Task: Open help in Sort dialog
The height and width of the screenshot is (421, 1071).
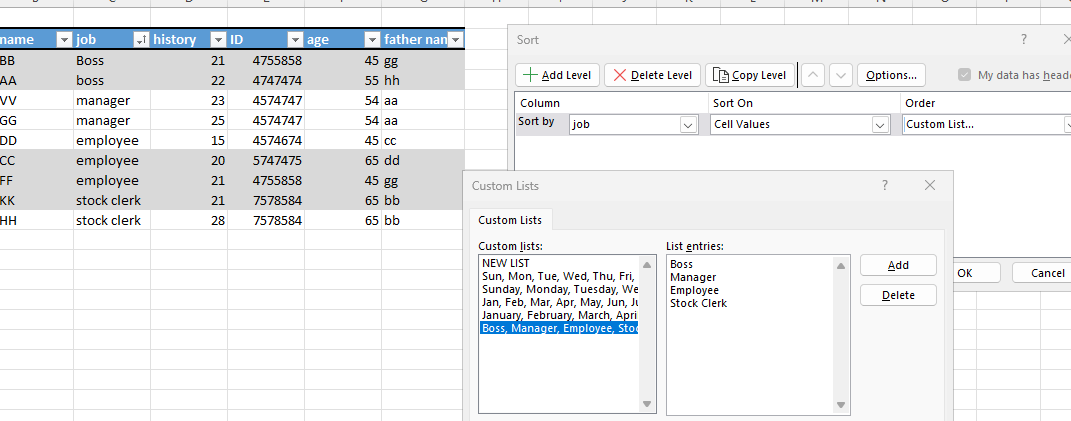Action: 1023,40
